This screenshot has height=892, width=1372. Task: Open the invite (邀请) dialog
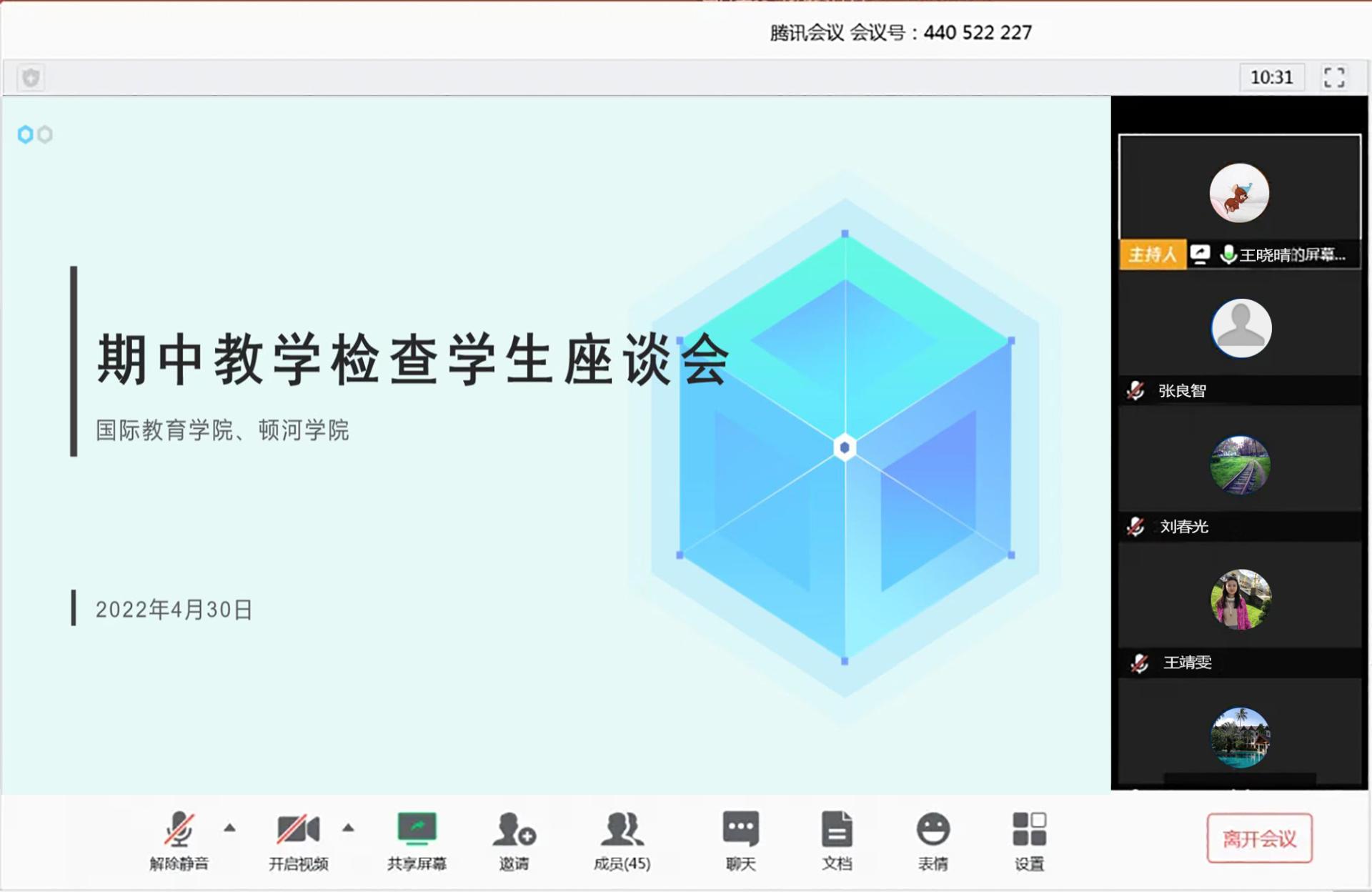tap(514, 841)
